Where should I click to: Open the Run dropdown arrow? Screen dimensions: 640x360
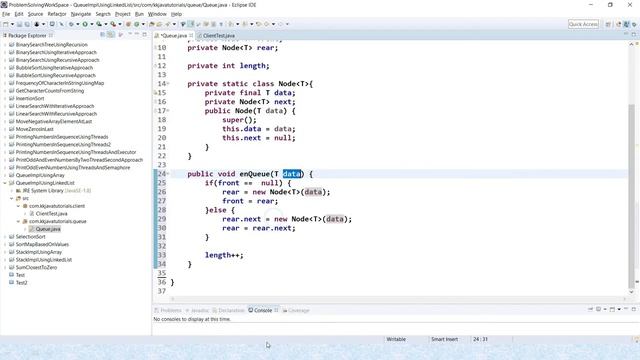tap(91, 24)
